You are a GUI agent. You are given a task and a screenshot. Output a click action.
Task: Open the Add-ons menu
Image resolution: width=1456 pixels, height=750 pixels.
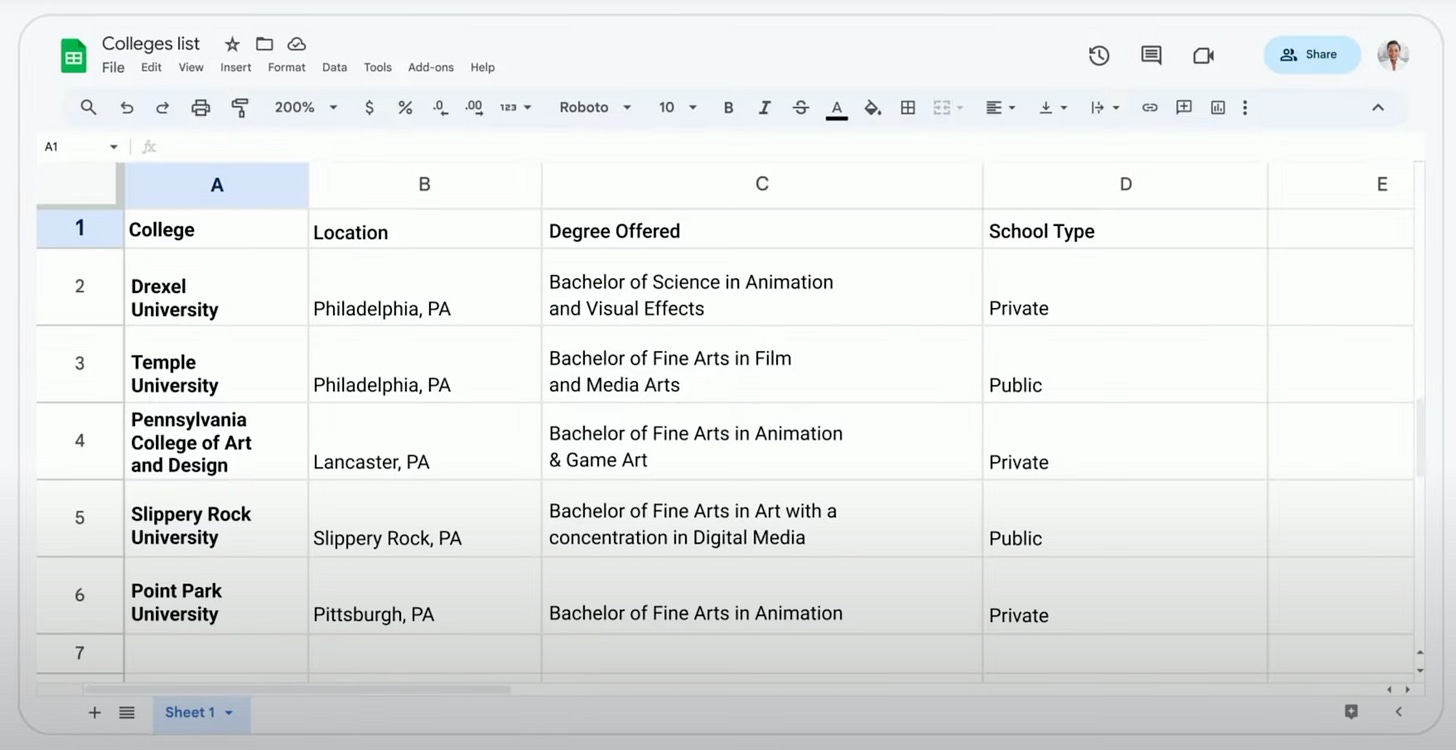pos(431,67)
